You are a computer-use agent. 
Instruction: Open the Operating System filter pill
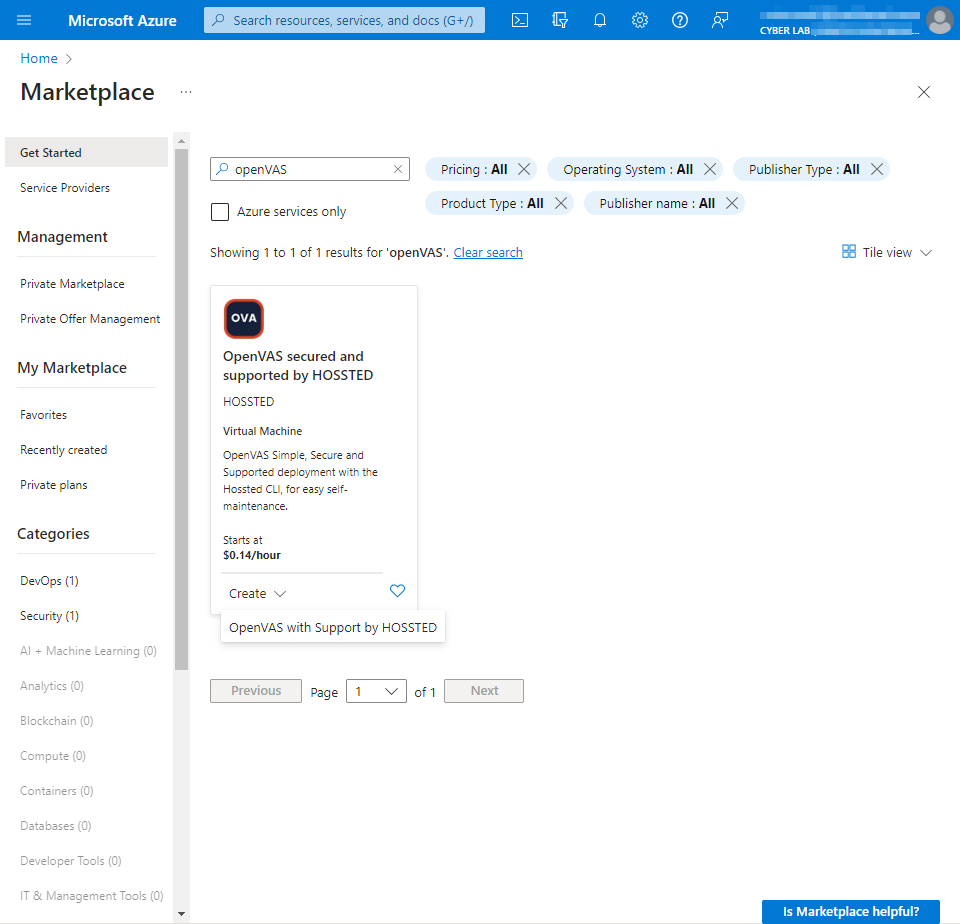(628, 169)
